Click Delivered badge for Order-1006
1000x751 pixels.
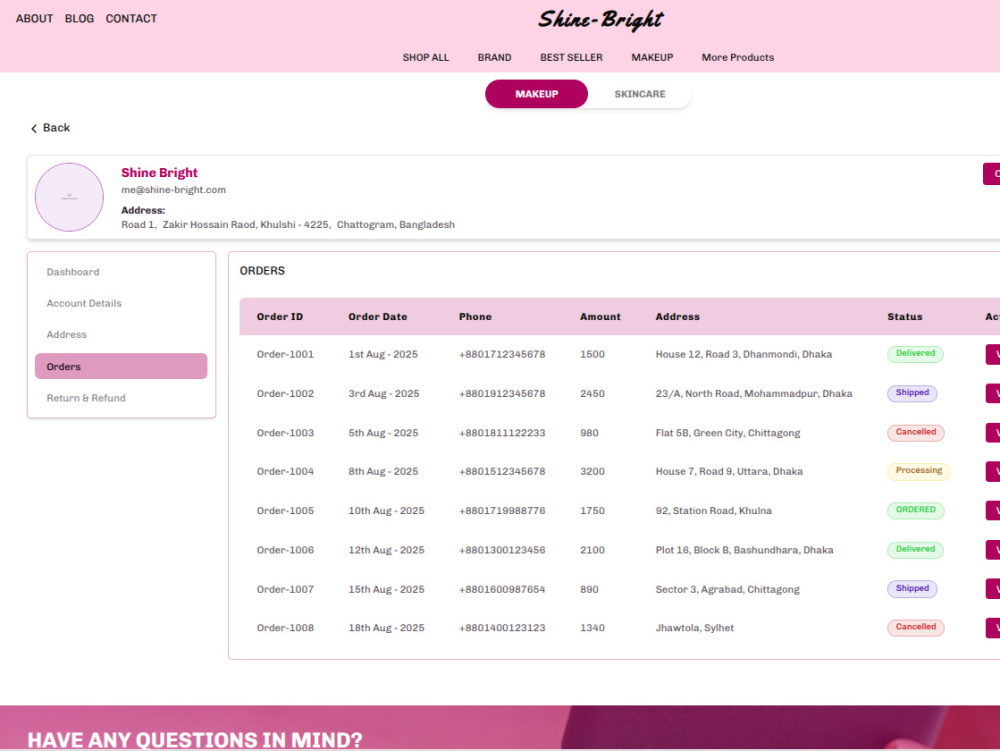(915, 550)
